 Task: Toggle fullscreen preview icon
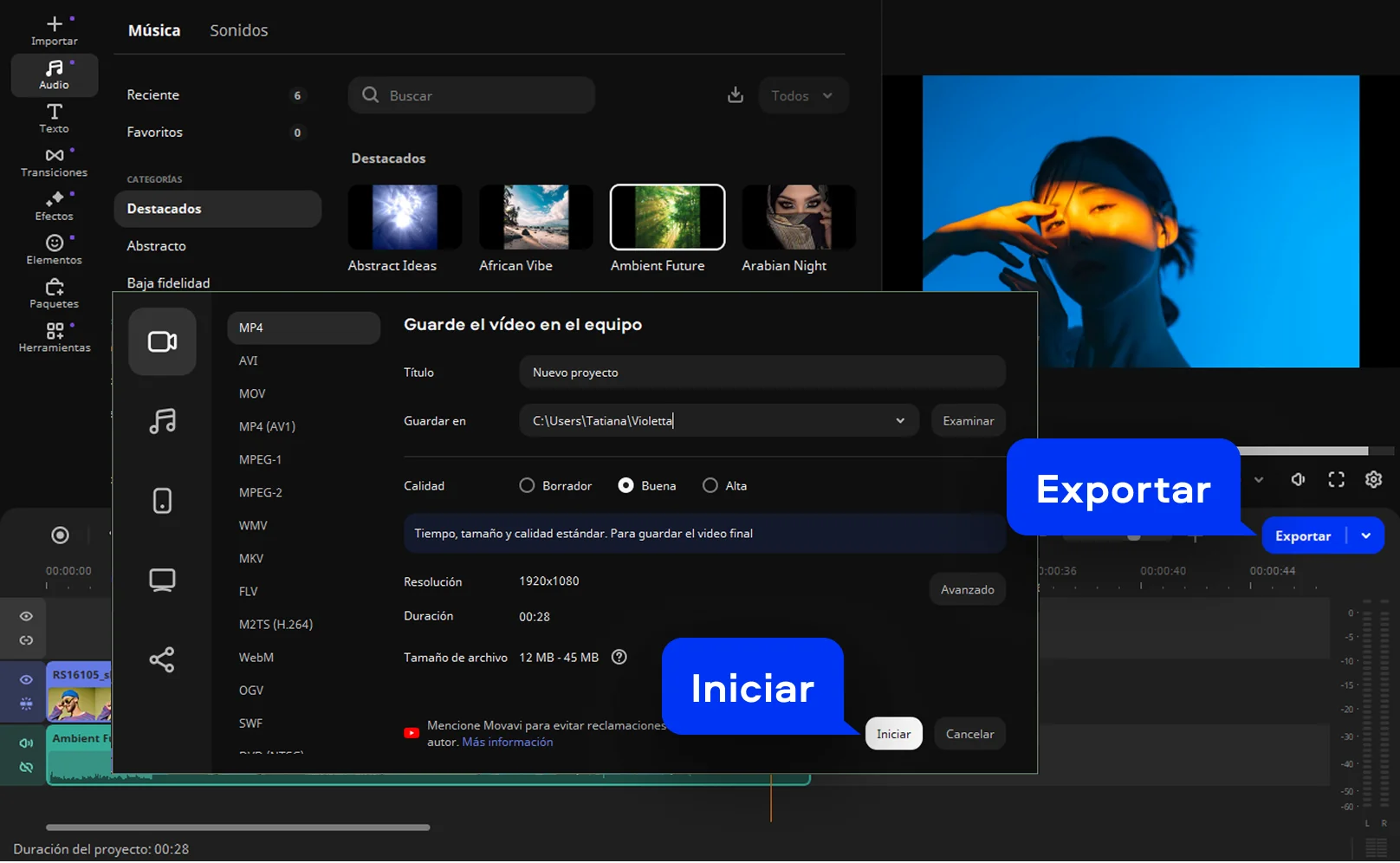(x=1336, y=480)
